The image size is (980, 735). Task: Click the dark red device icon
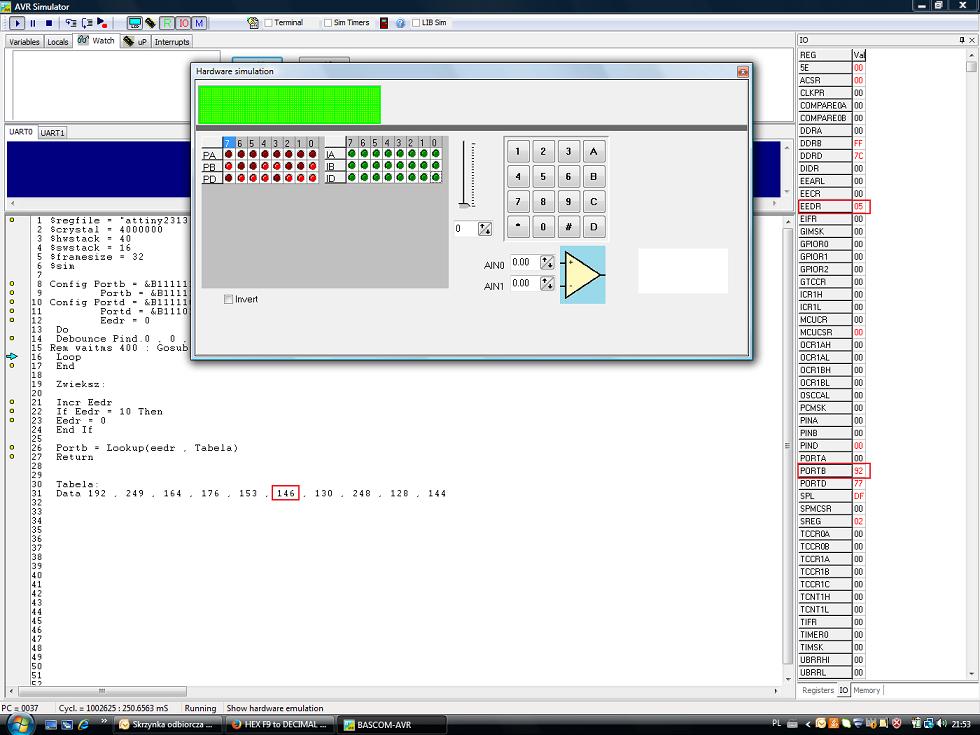[x=384, y=23]
